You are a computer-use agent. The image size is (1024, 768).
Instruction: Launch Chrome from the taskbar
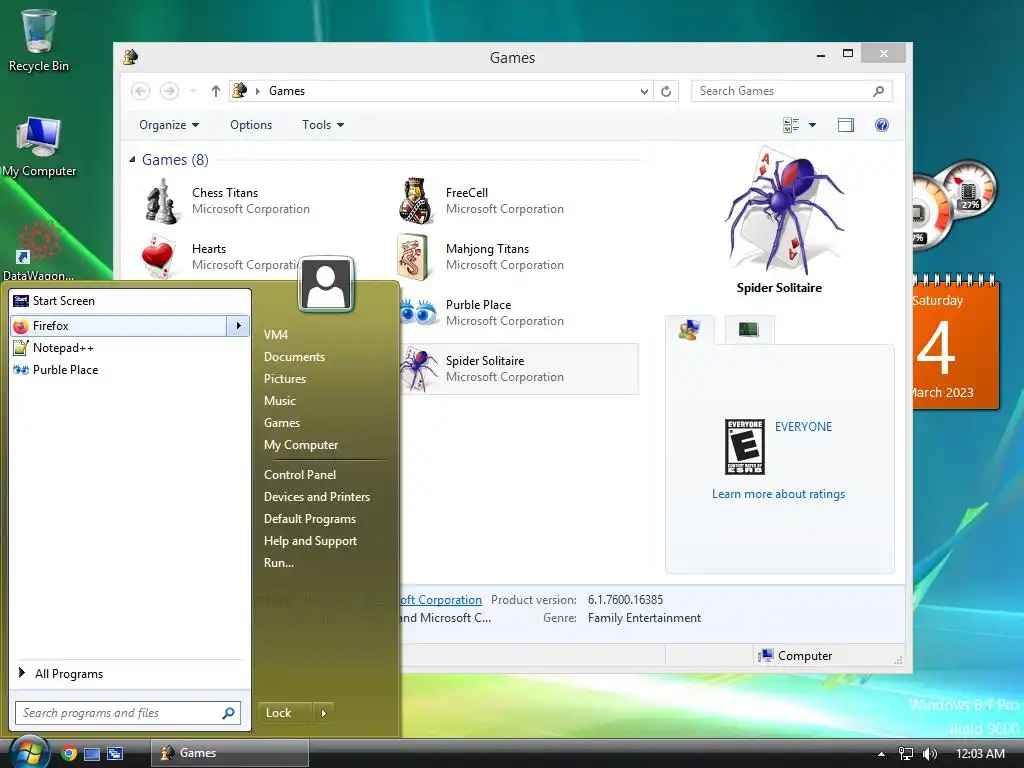pos(69,753)
